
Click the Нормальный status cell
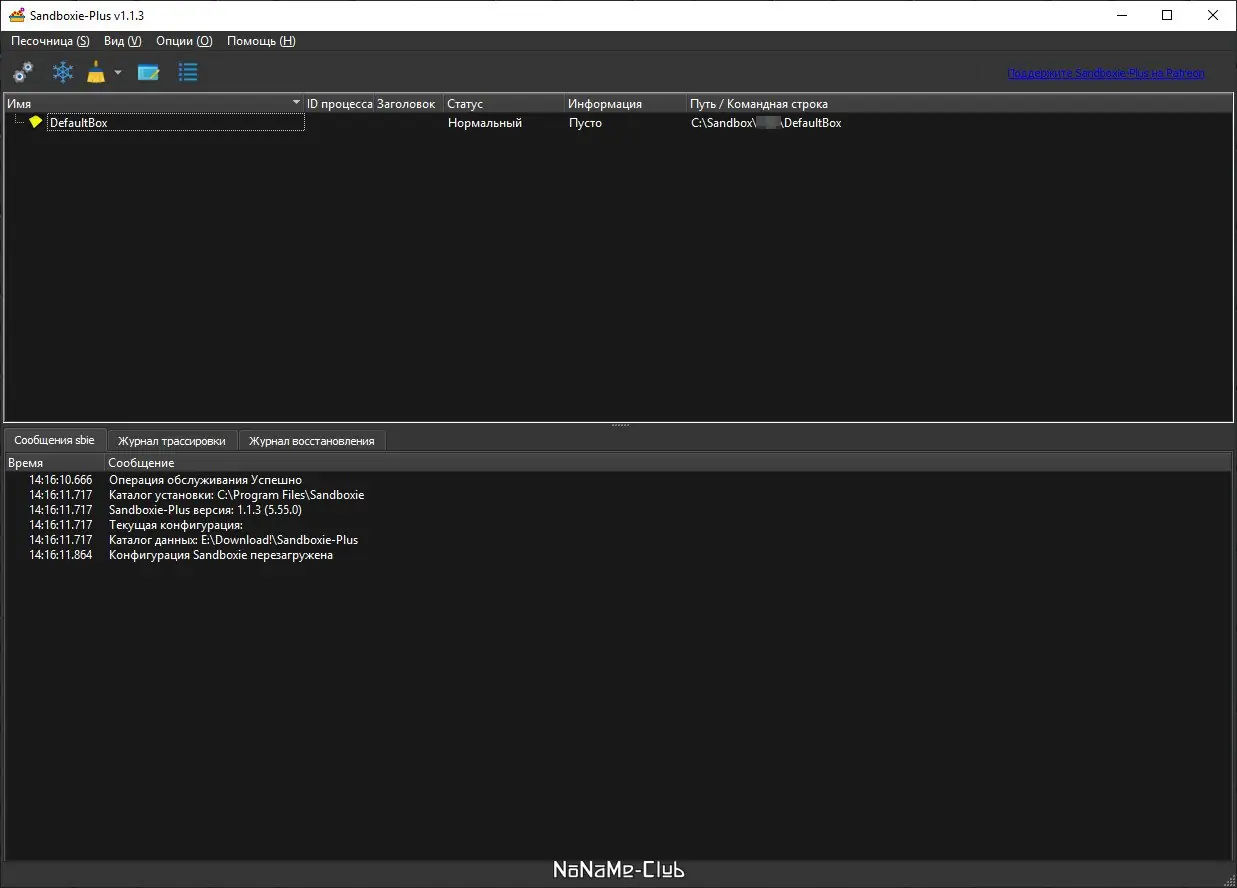pos(485,123)
